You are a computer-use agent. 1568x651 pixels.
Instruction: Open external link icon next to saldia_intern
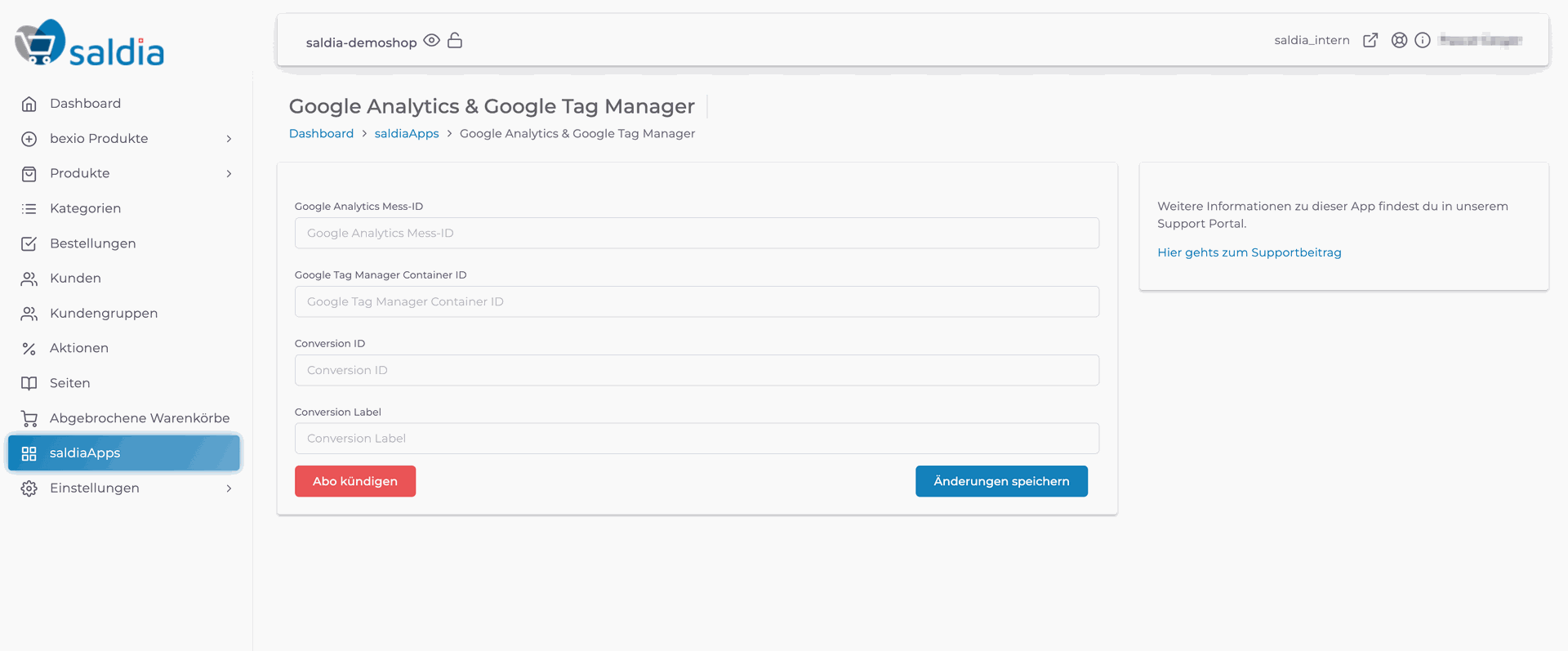[x=1370, y=40]
